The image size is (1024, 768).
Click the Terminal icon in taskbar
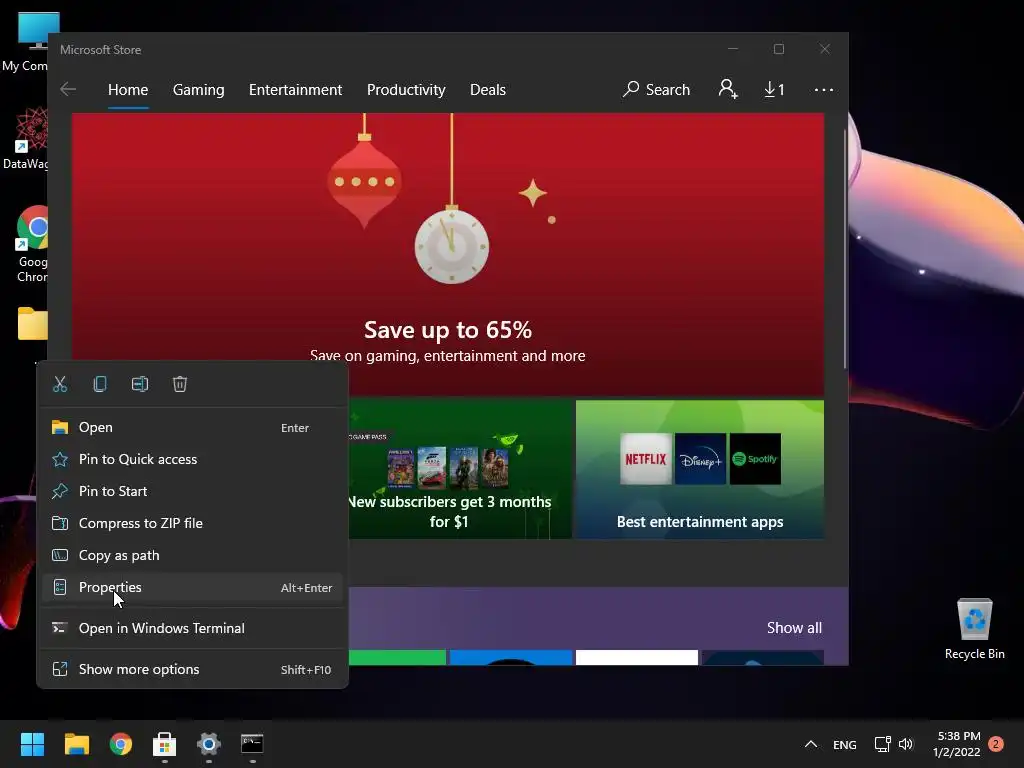tap(252, 744)
